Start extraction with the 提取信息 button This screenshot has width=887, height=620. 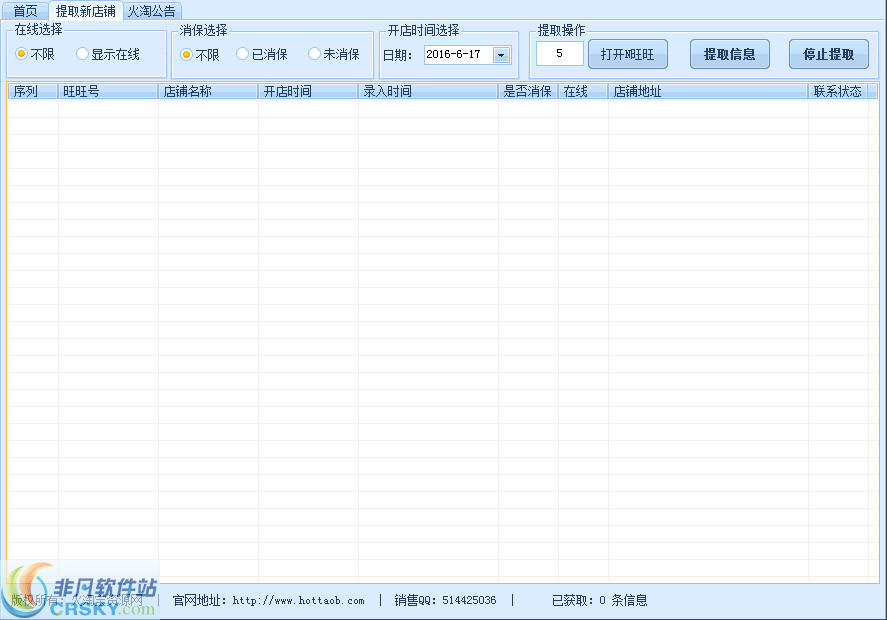point(730,54)
